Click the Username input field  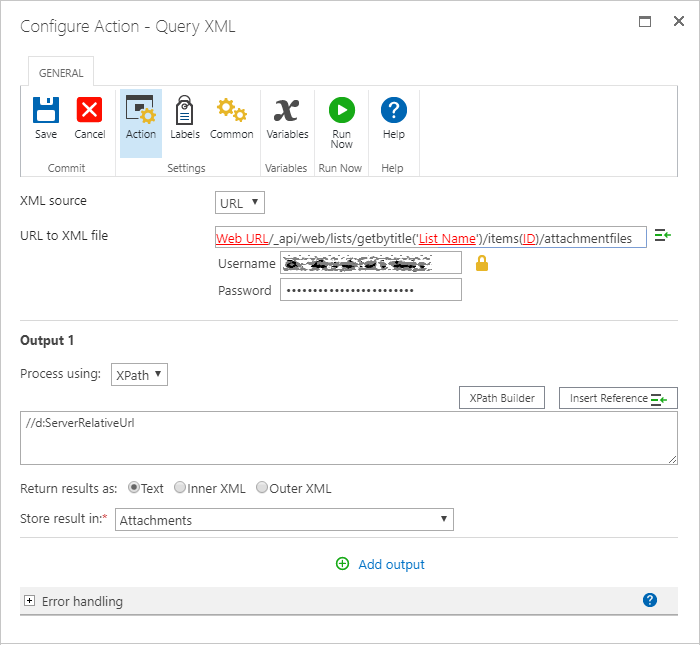(371, 263)
